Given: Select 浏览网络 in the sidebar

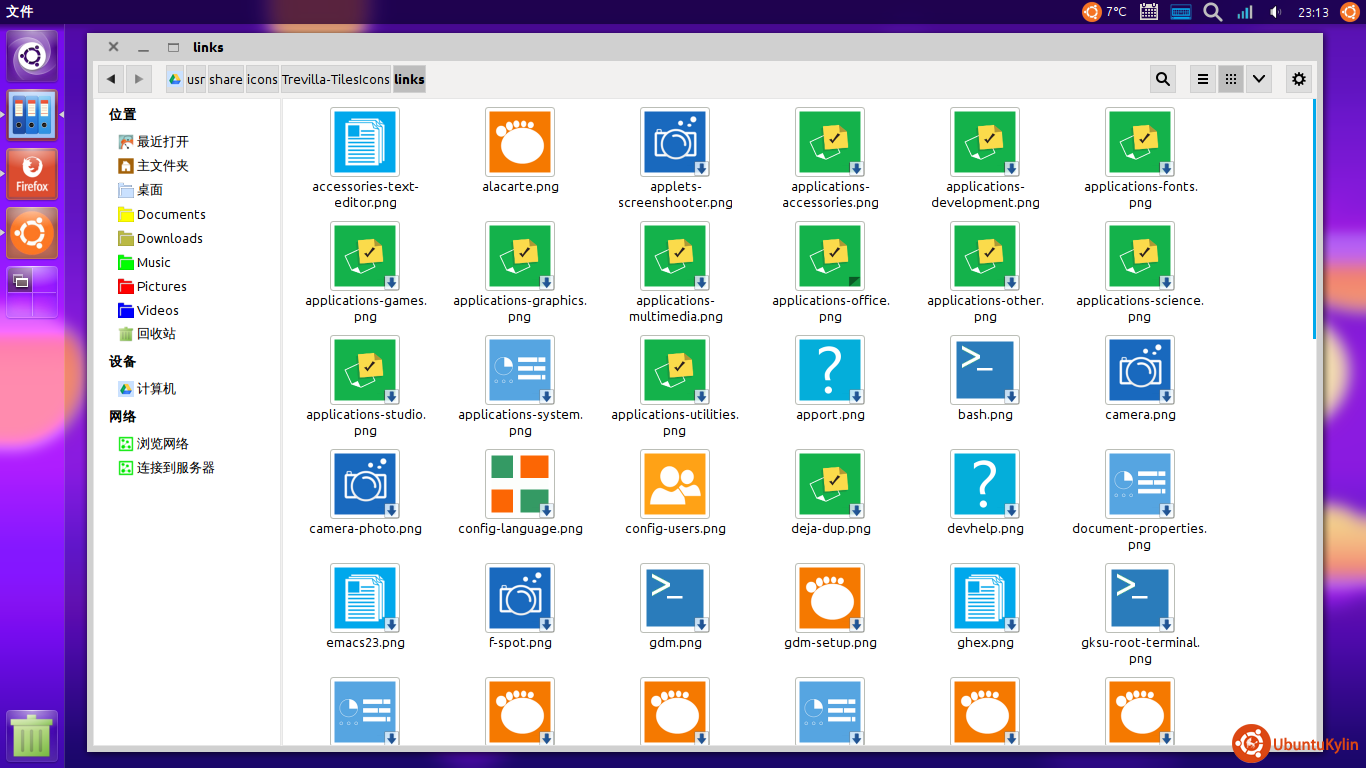Looking at the screenshot, I should 162,444.
